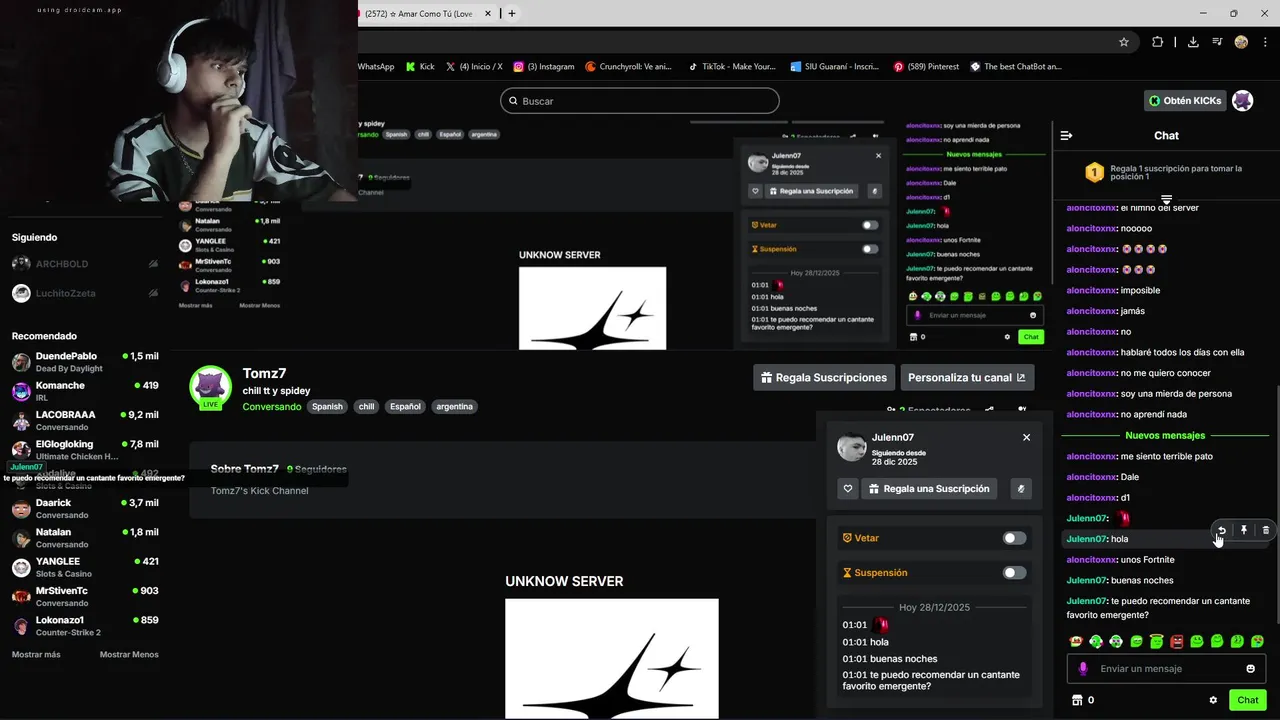Open the SIU Guaraní bookmark
This screenshot has height=720, width=1280.
click(x=834, y=67)
